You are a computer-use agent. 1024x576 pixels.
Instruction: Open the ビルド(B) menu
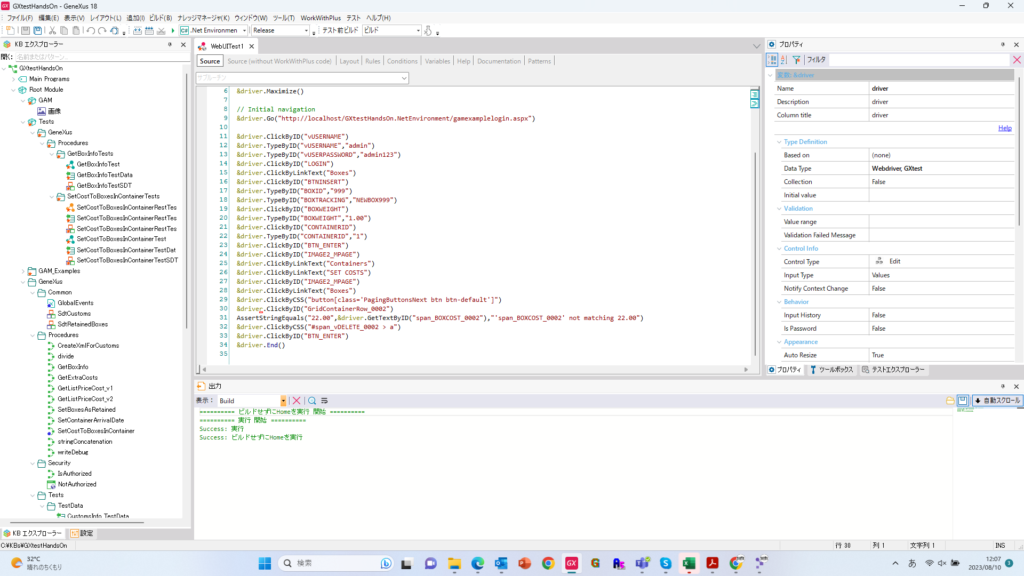coord(161,18)
